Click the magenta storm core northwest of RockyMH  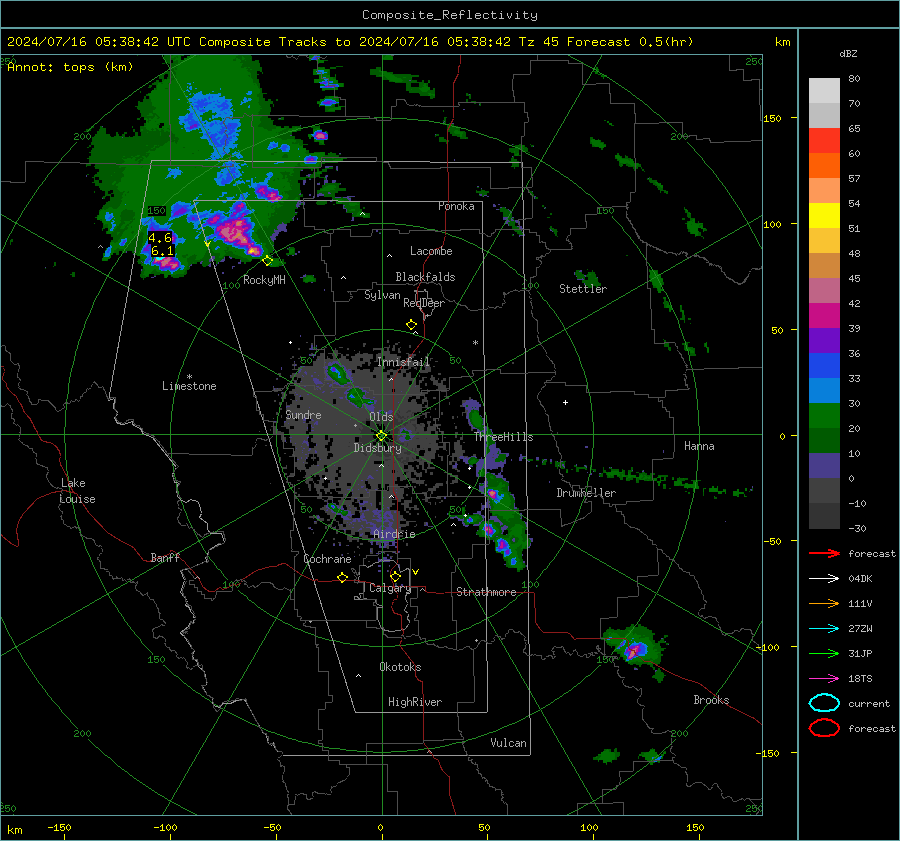coord(236,231)
